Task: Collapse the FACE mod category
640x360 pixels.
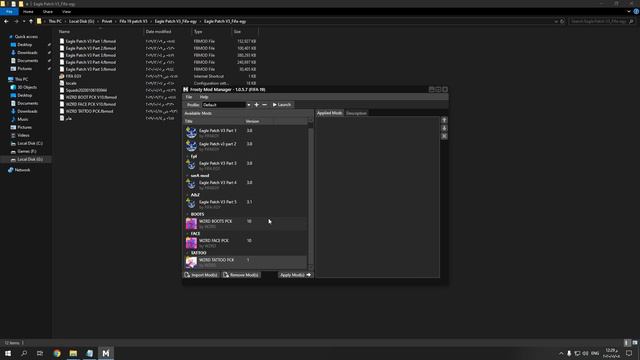Action: click(187, 234)
